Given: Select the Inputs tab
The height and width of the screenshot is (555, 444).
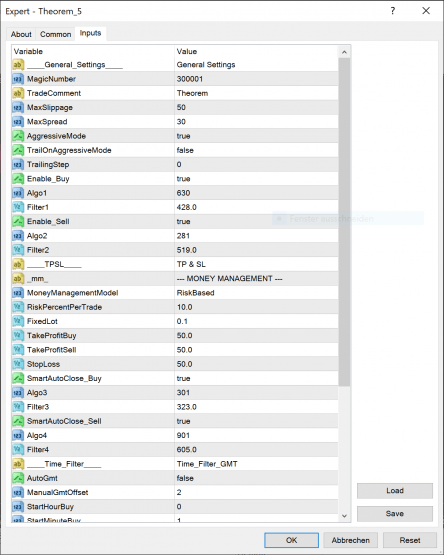Looking at the screenshot, I should tap(90, 33).
